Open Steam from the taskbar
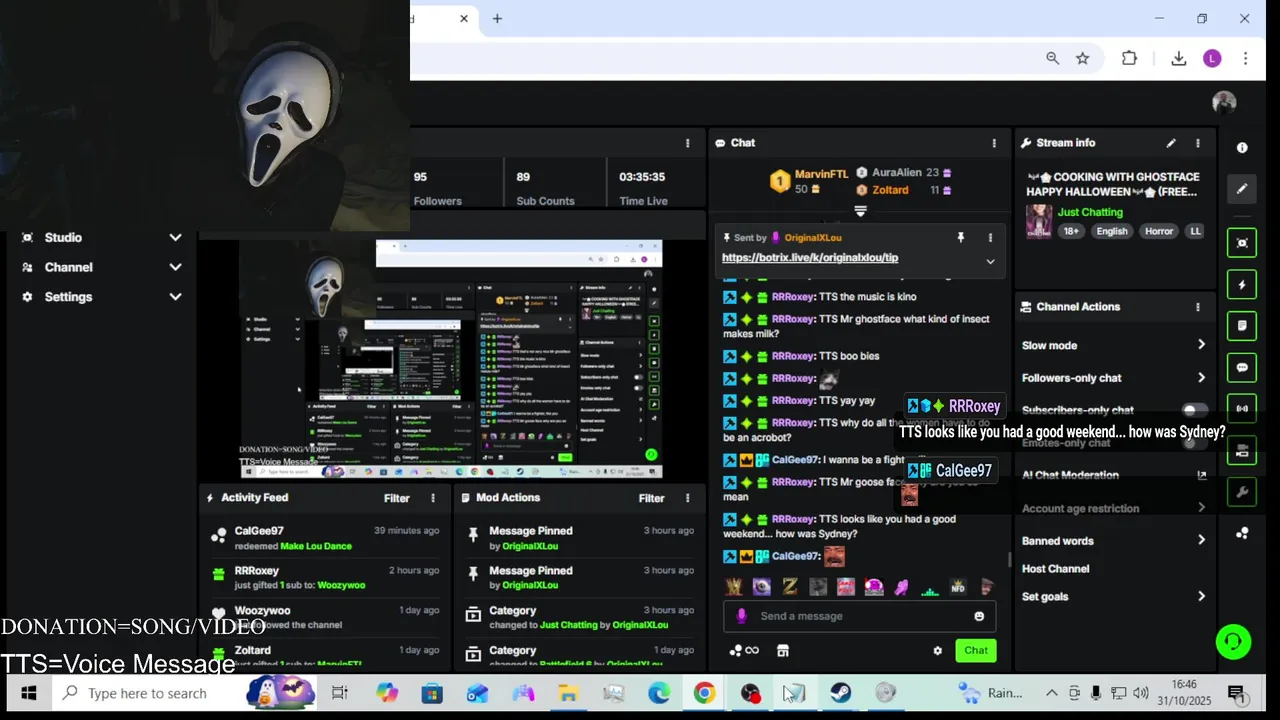The height and width of the screenshot is (720, 1280). [x=840, y=693]
